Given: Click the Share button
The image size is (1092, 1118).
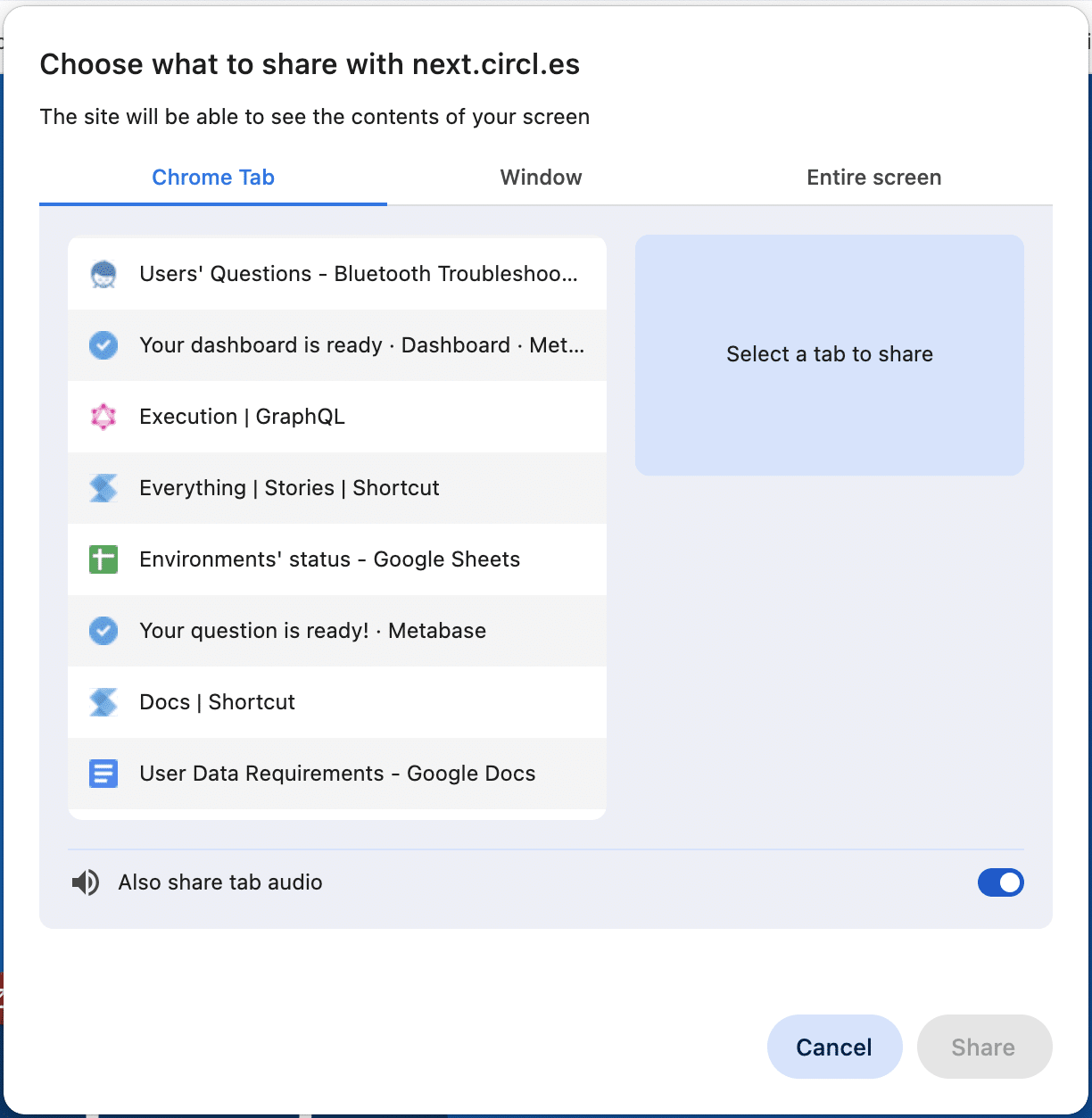Looking at the screenshot, I should click(984, 1047).
